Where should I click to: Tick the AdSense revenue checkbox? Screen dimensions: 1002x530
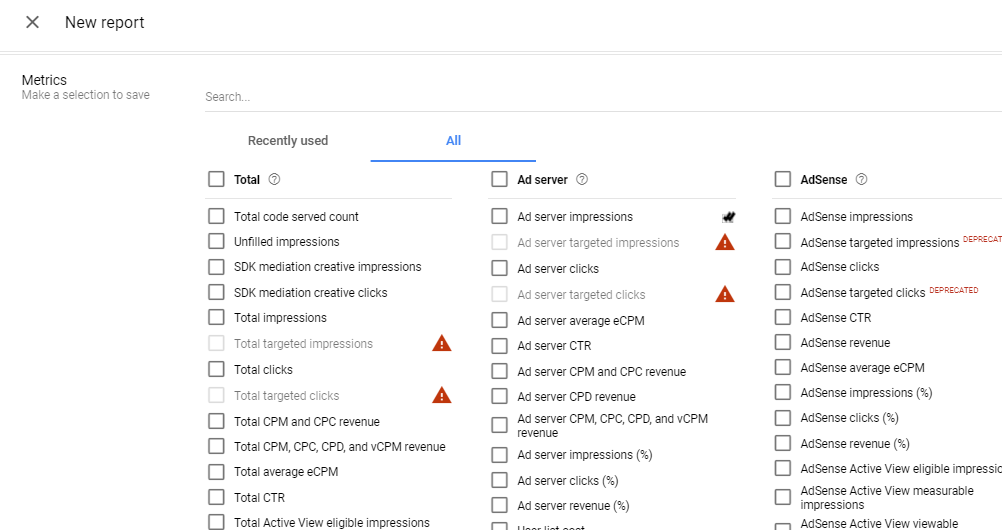point(783,343)
